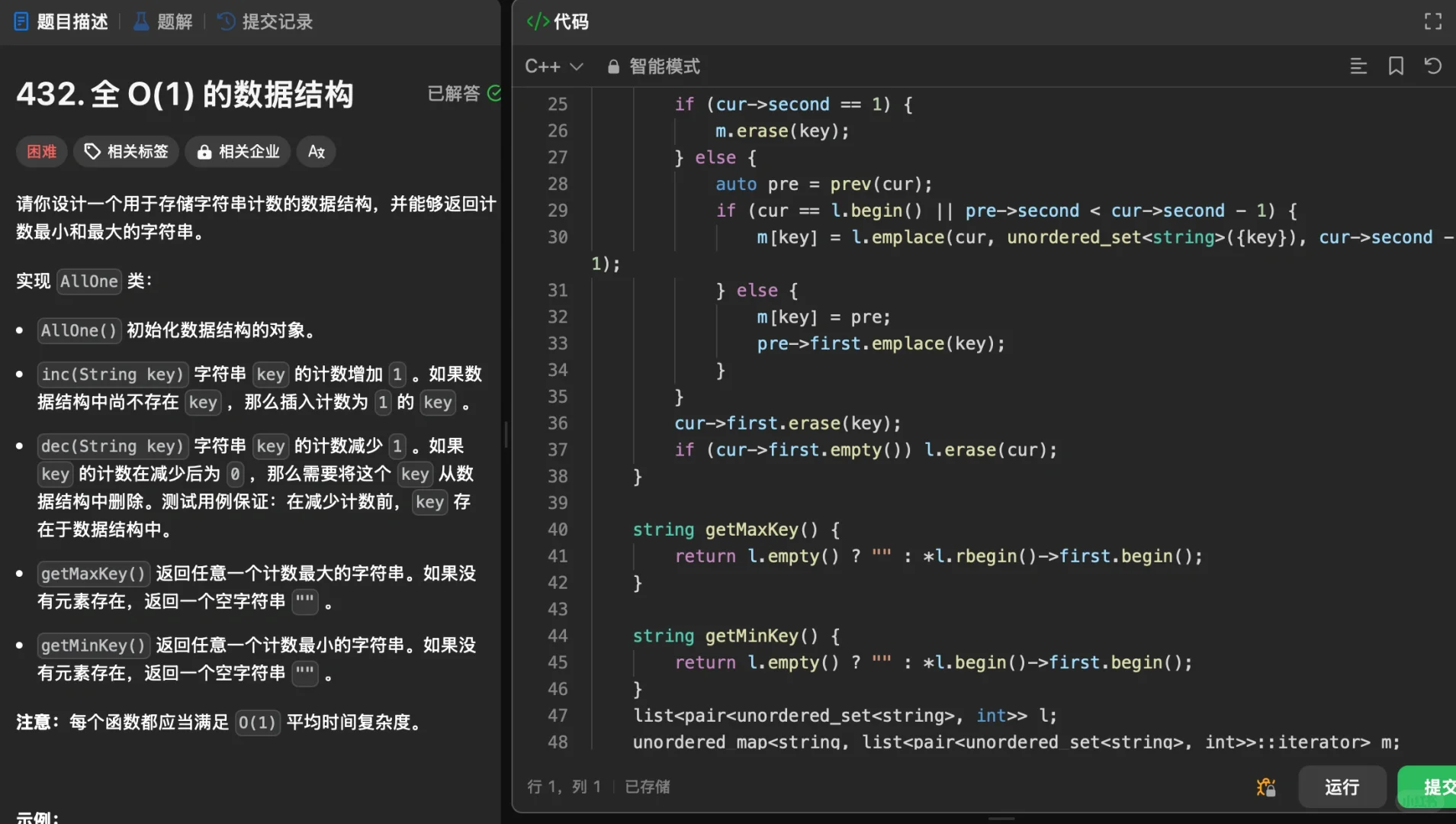Image resolution: width=1456 pixels, height=824 pixels.
Task: Click the inc(String key) inline code
Action: (113, 375)
